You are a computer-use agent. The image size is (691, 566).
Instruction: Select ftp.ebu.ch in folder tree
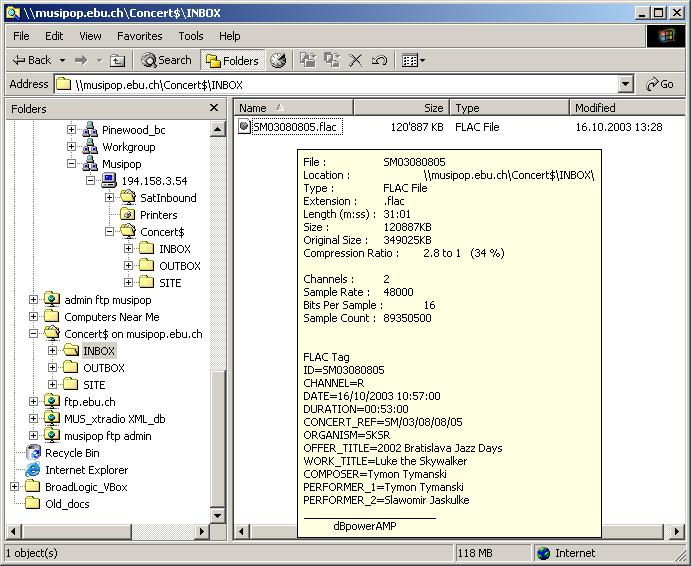pos(89,402)
